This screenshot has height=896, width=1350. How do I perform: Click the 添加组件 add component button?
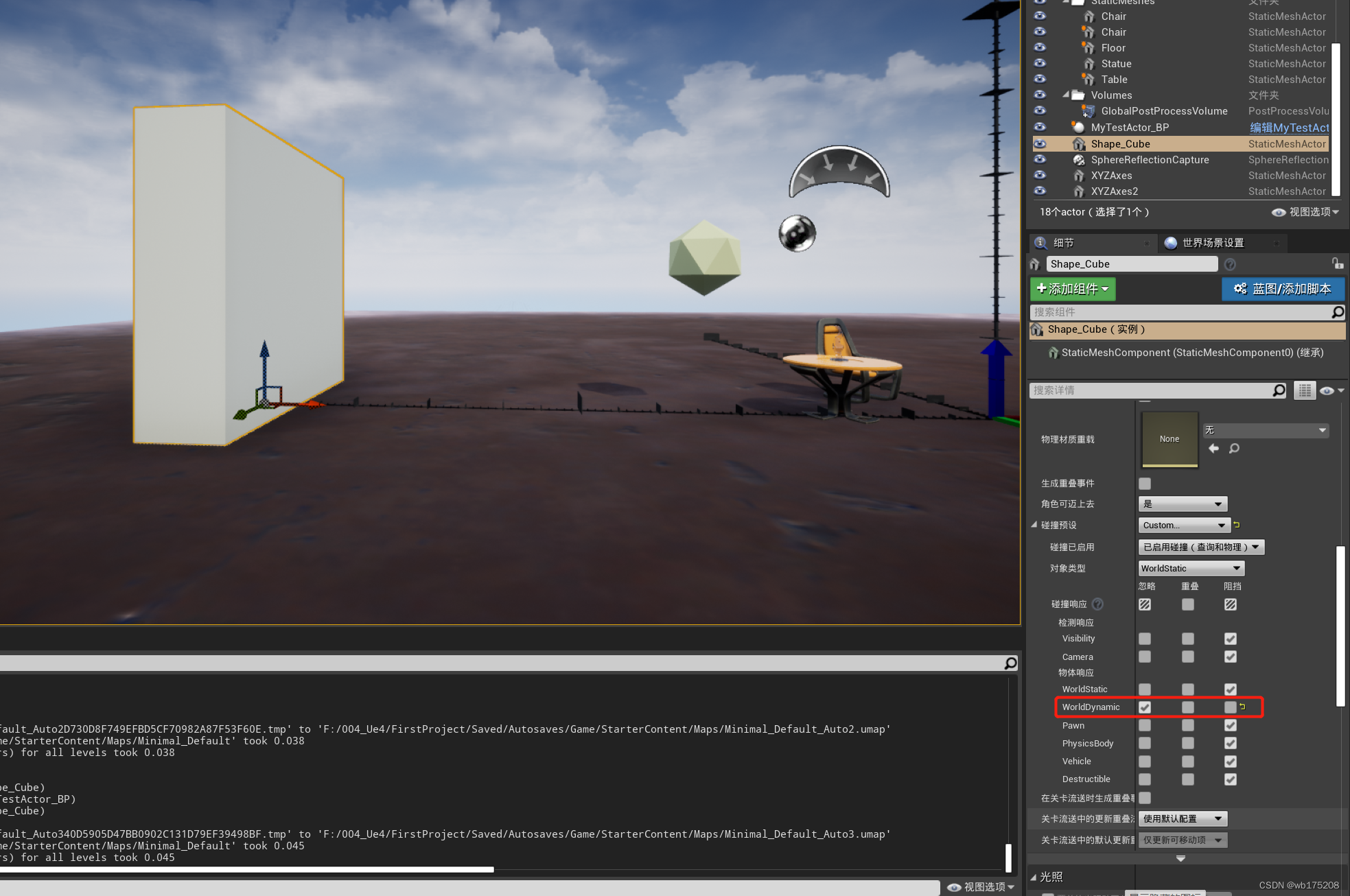1073,289
